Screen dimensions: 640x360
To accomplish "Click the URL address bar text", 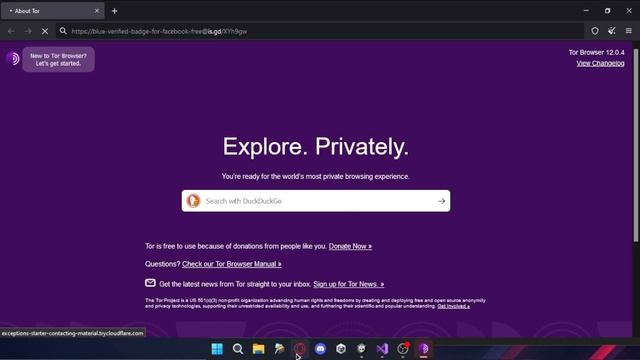I will (x=159, y=31).
